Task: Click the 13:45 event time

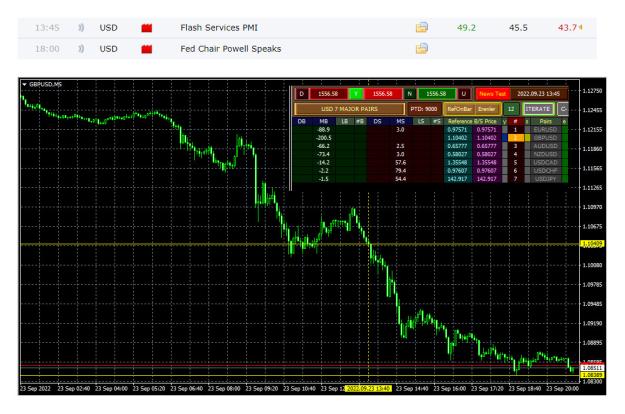Action: click(47, 27)
